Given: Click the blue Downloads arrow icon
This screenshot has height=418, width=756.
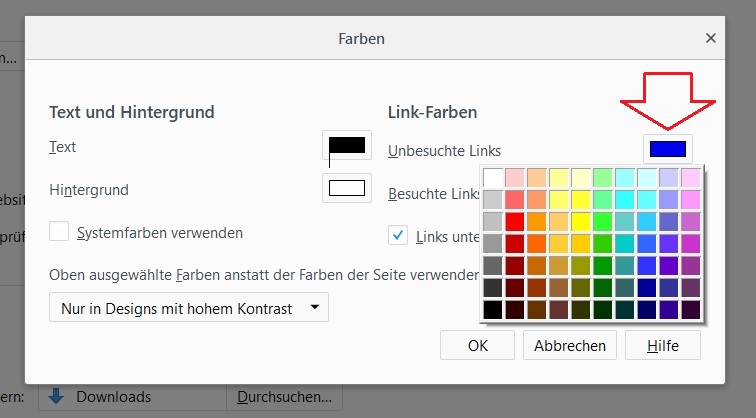Looking at the screenshot, I should coord(56,397).
